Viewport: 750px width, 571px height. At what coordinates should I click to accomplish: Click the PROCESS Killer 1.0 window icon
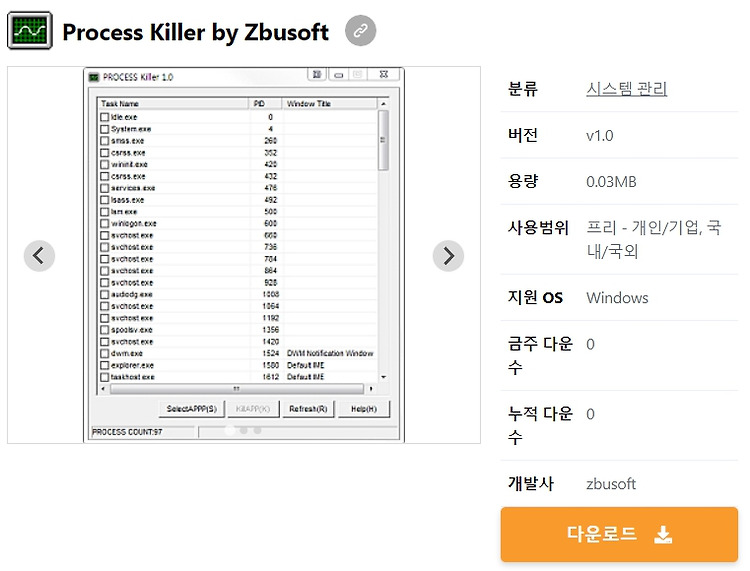pyautogui.click(x=94, y=77)
